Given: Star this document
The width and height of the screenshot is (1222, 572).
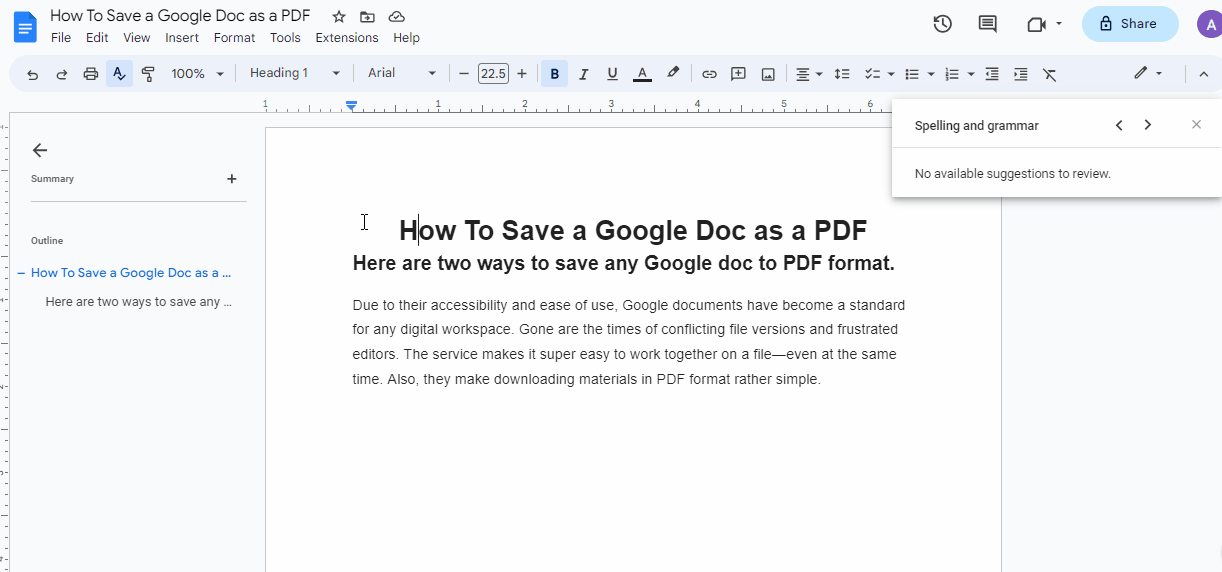Looking at the screenshot, I should coord(339,17).
